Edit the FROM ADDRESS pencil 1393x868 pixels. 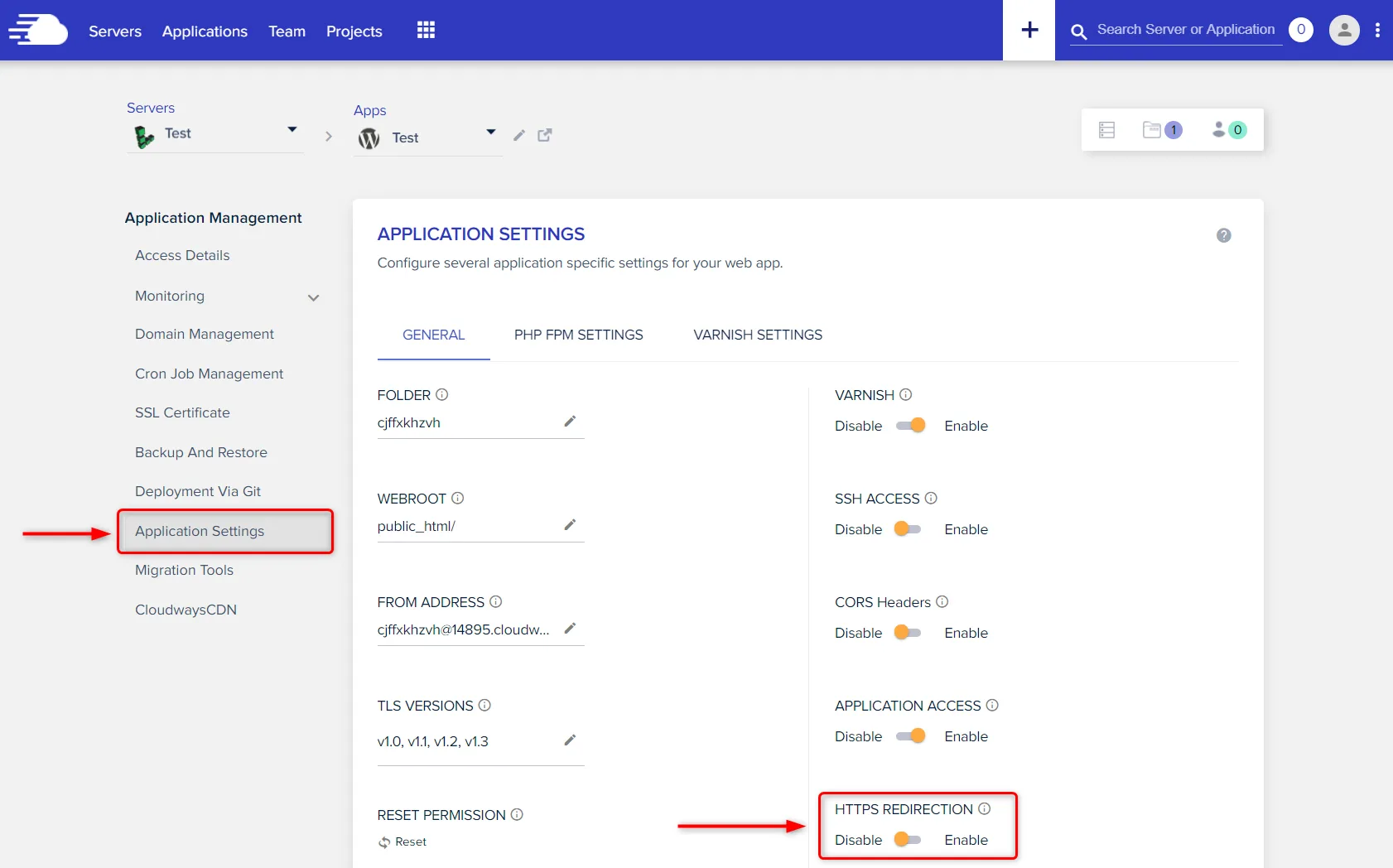click(x=570, y=629)
